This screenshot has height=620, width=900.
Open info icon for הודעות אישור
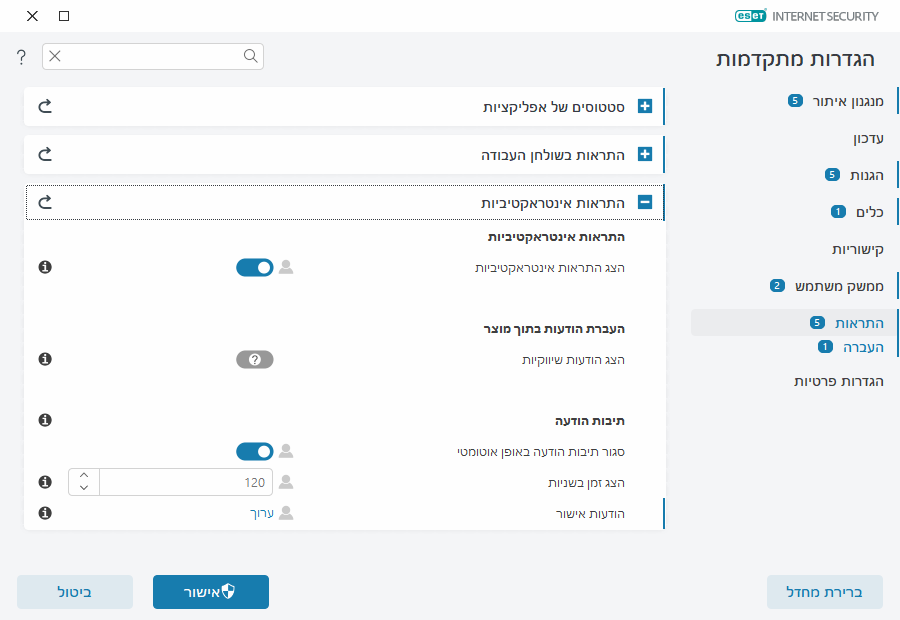point(45,513)
